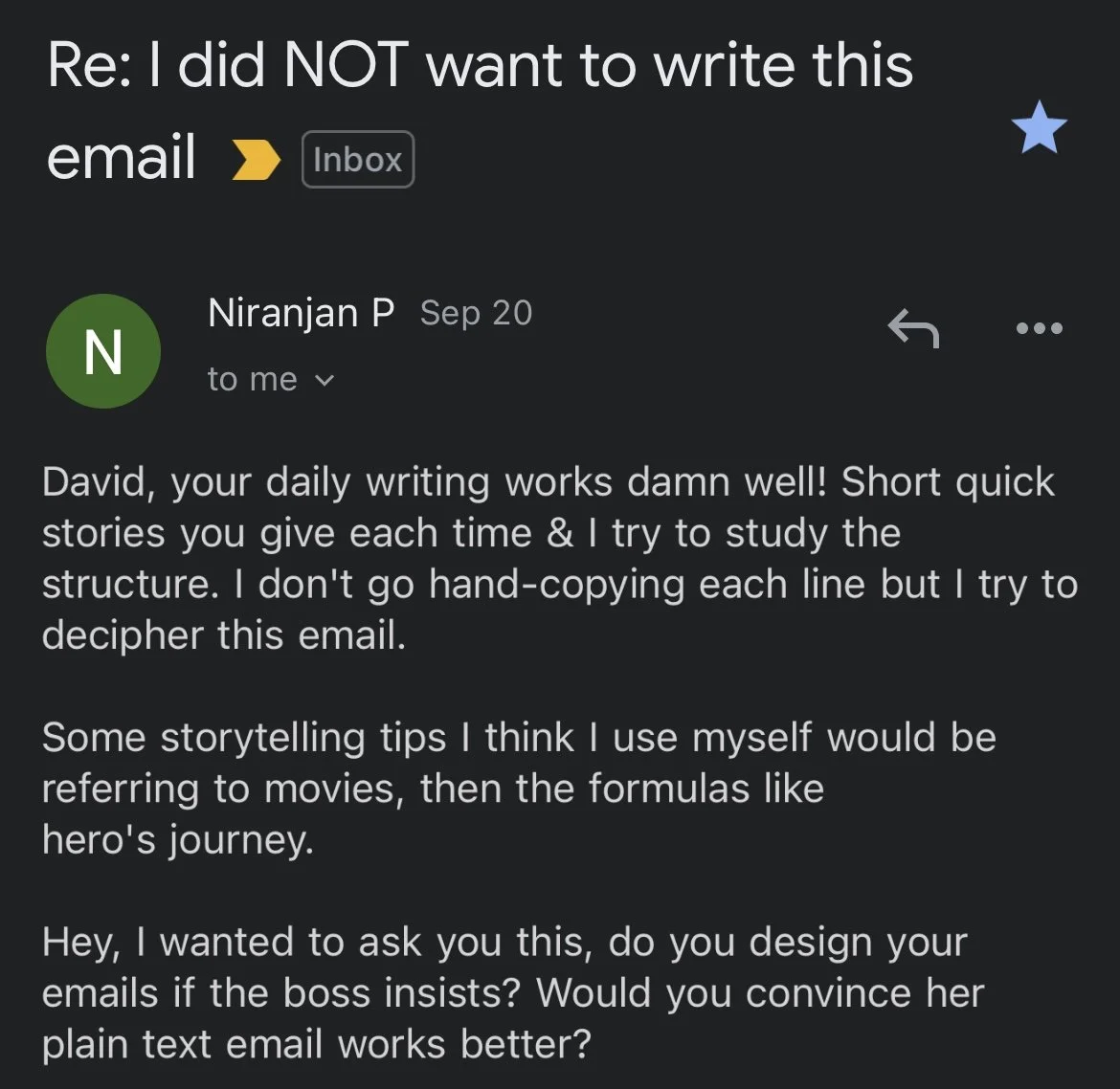
Task: Open the three-dot more options menu
Action: (1039, 328)
